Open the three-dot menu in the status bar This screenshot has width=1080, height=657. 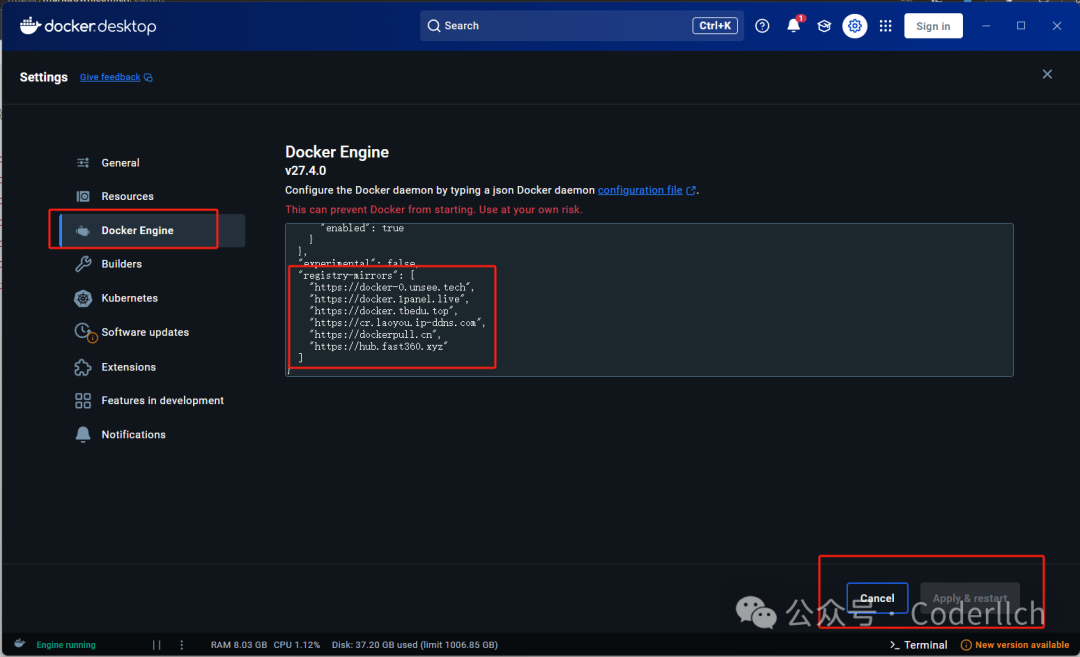182,645
